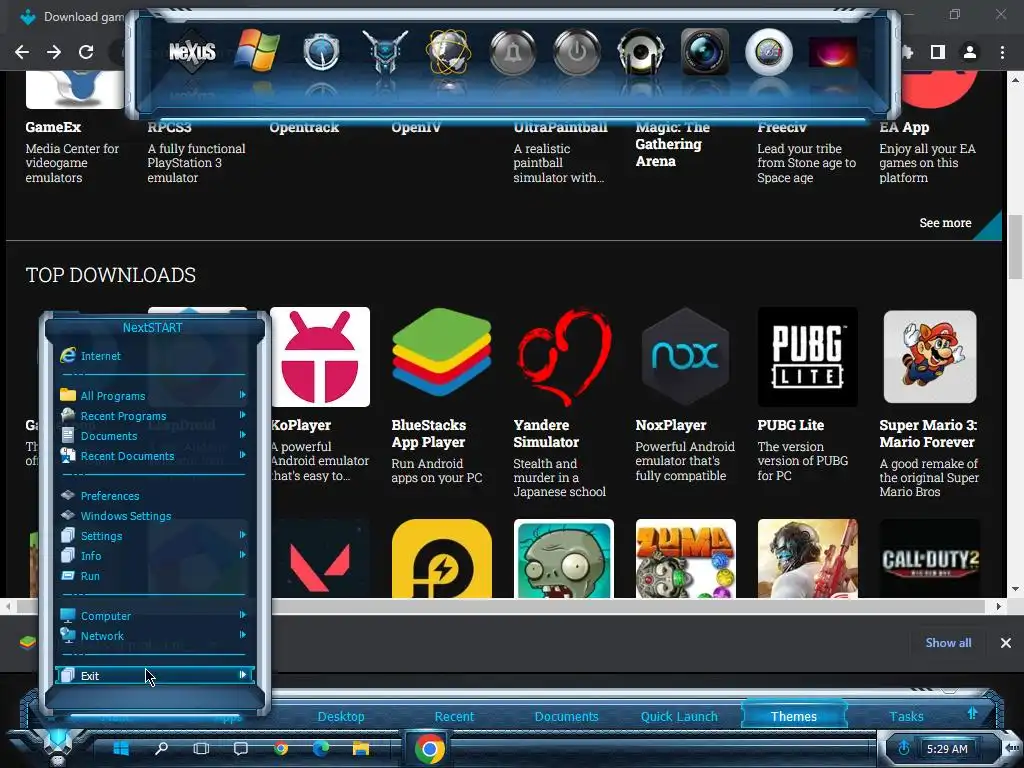Viewport: 1024px width, 768px height.
Task: Click the Windows Start icon on taskbar
Action: (x=121, y=748)
